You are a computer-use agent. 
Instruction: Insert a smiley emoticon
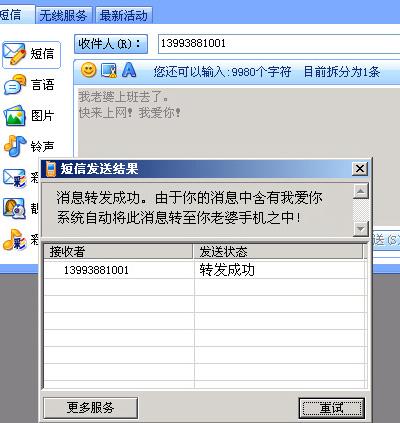point(88,70)
